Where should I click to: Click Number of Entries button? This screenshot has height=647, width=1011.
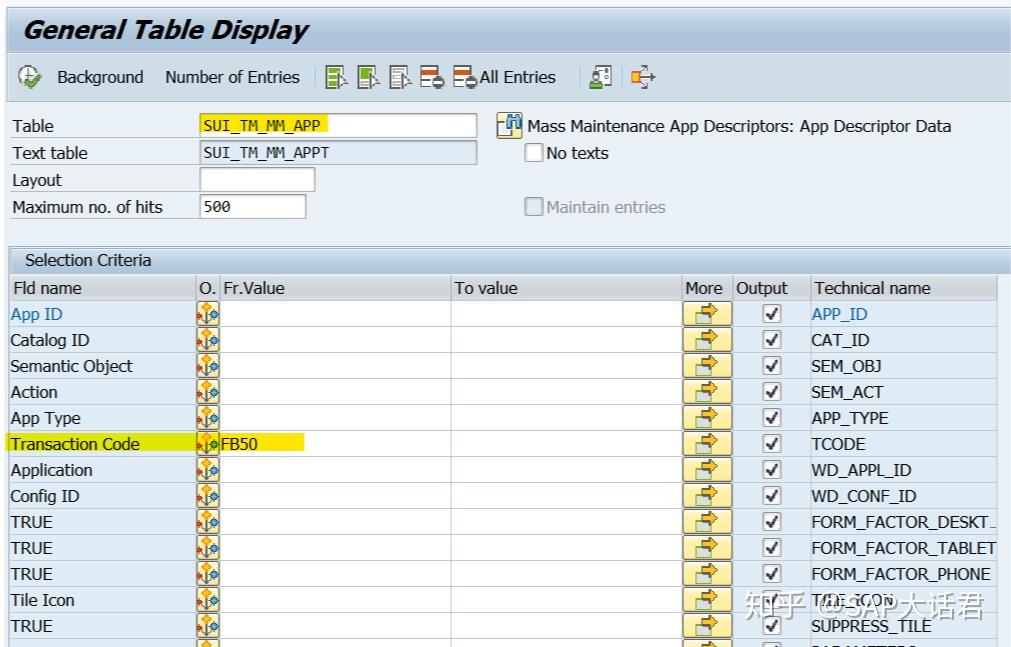(x=232, y=77)
